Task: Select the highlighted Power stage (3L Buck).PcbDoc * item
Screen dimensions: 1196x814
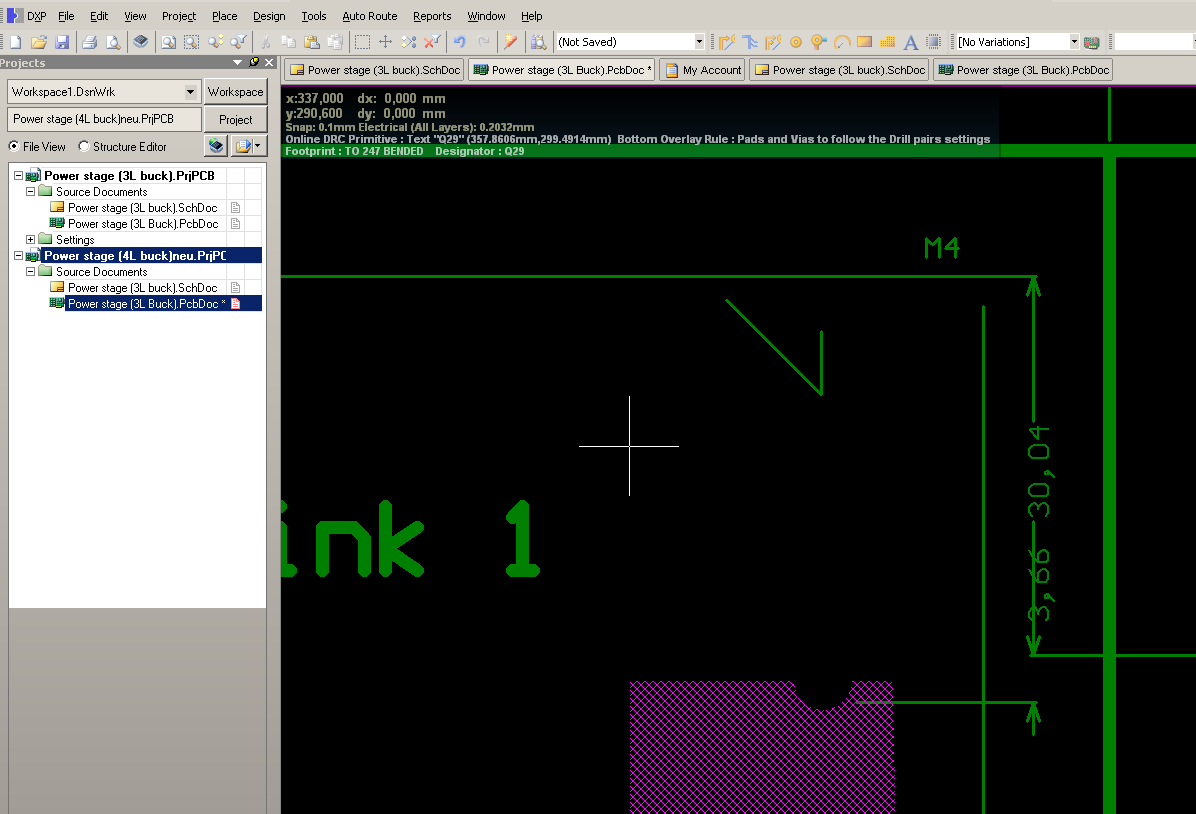Action: (x=146, y=304)
